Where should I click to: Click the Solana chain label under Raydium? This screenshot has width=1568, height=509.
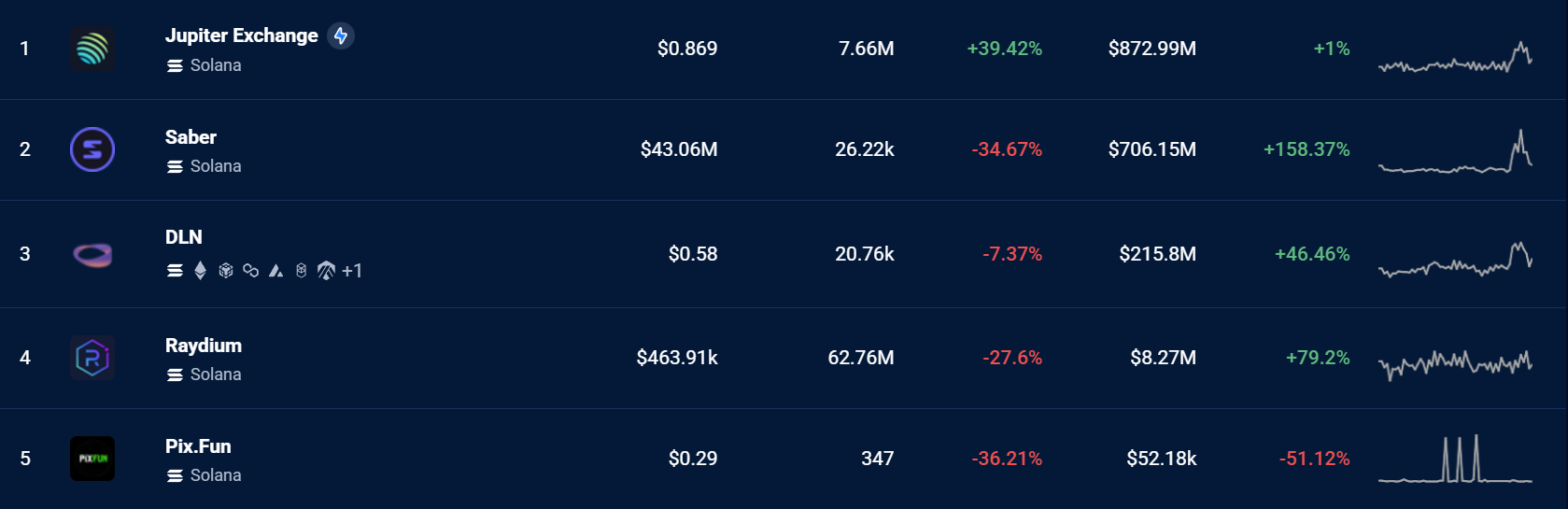click(215, 375)
